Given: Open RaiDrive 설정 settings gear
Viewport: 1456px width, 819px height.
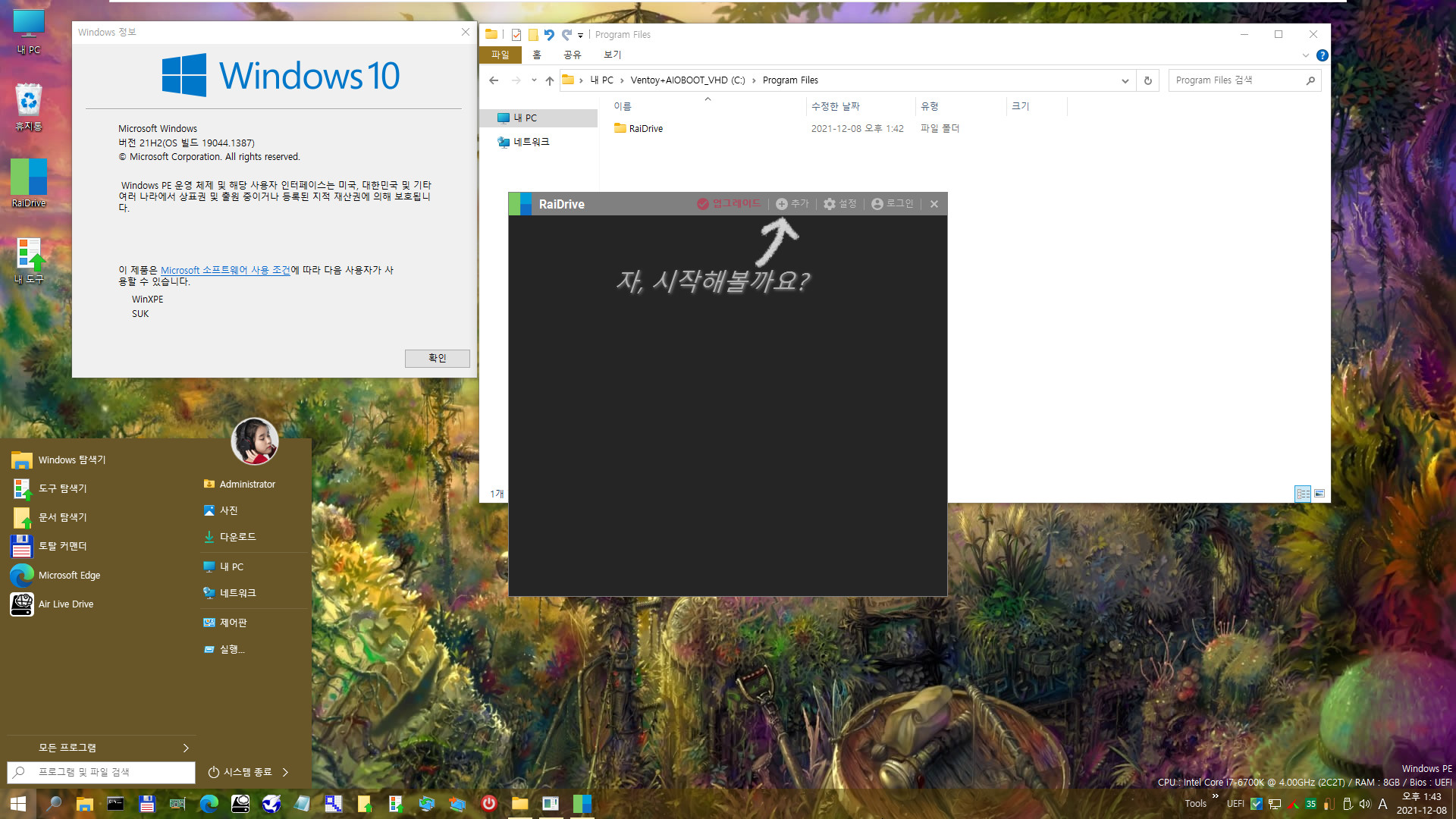Looking at the screenshot, I should [x=830, y=204].
